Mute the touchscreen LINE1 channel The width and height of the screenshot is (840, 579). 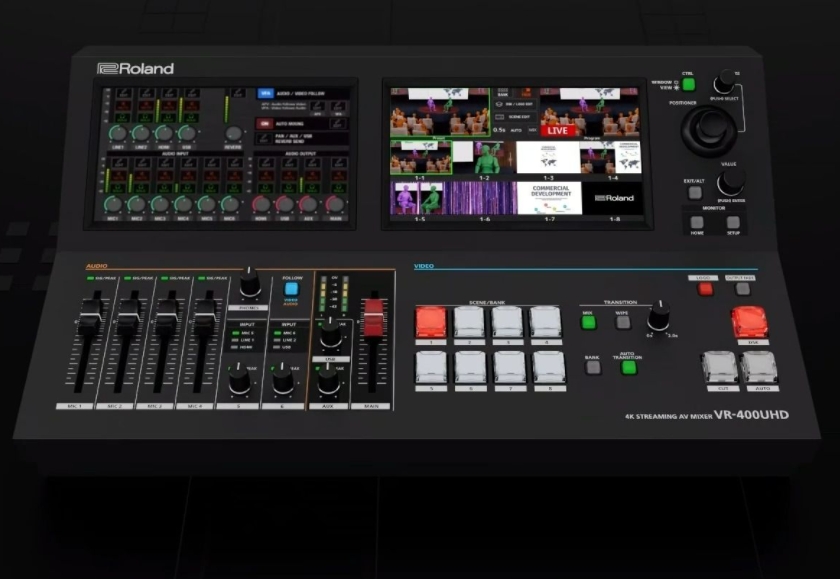124,106
